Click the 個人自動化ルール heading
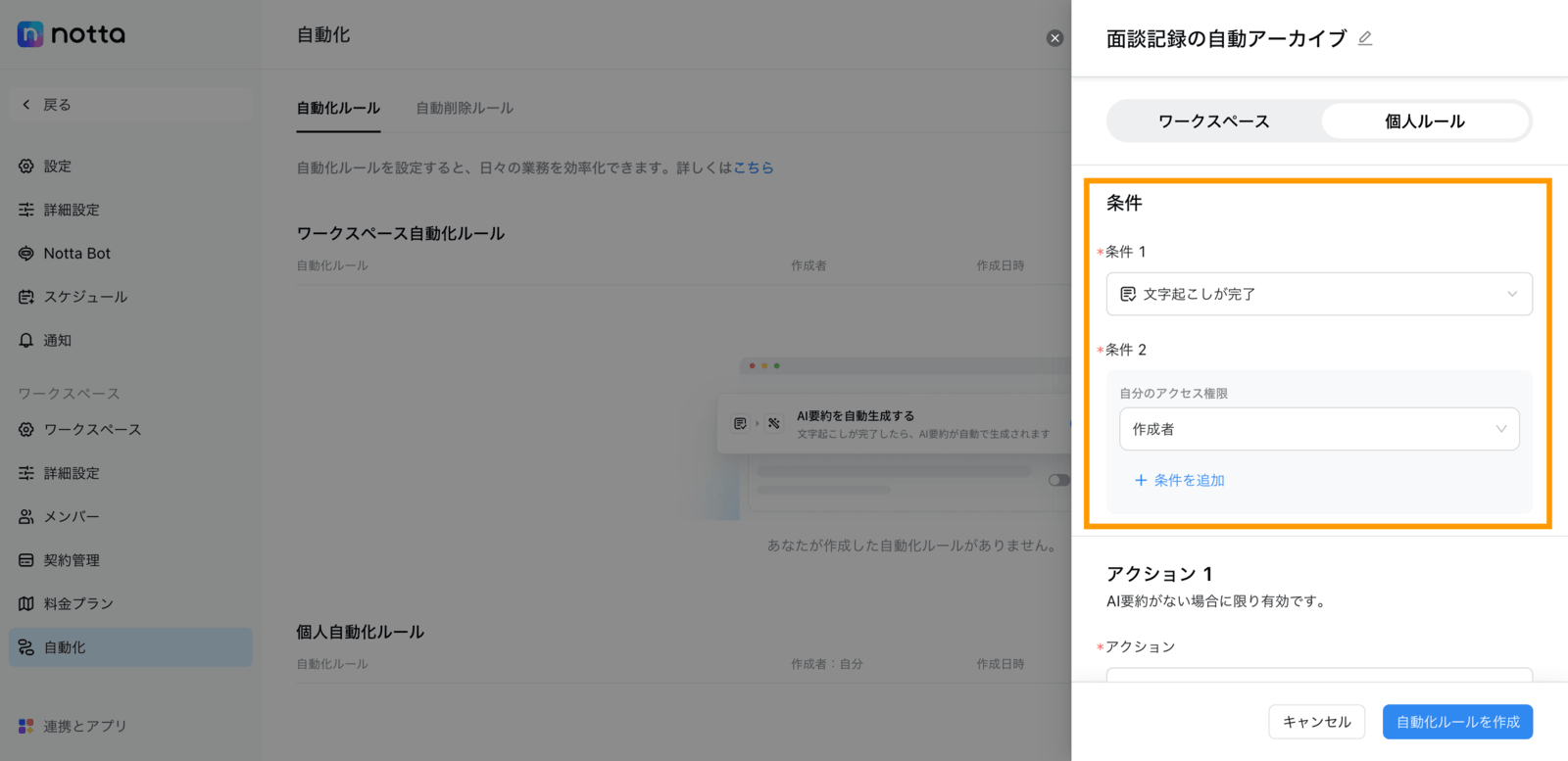 click(x=360, y=632)
